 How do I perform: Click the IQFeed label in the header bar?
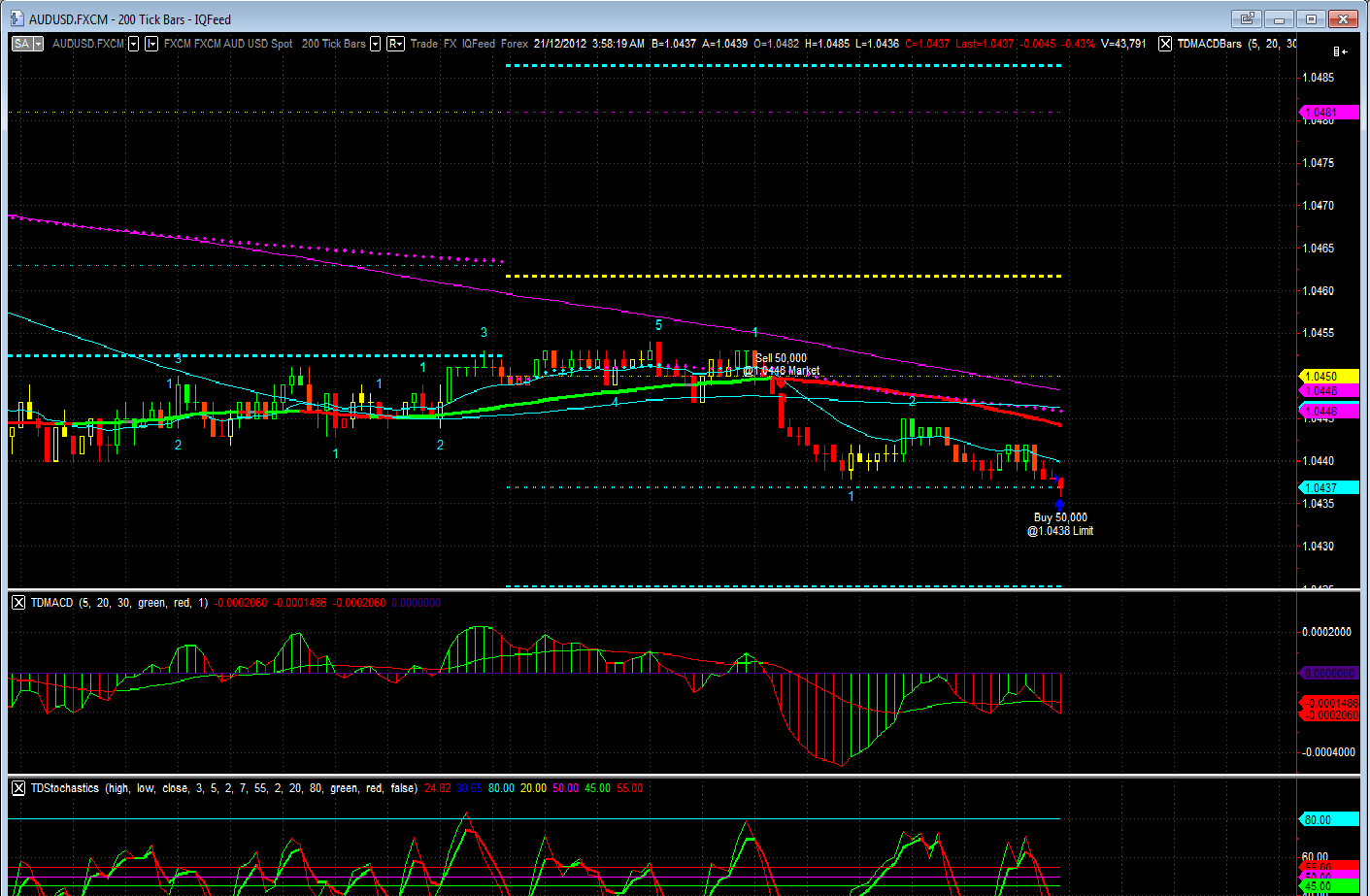coord(479,44)
